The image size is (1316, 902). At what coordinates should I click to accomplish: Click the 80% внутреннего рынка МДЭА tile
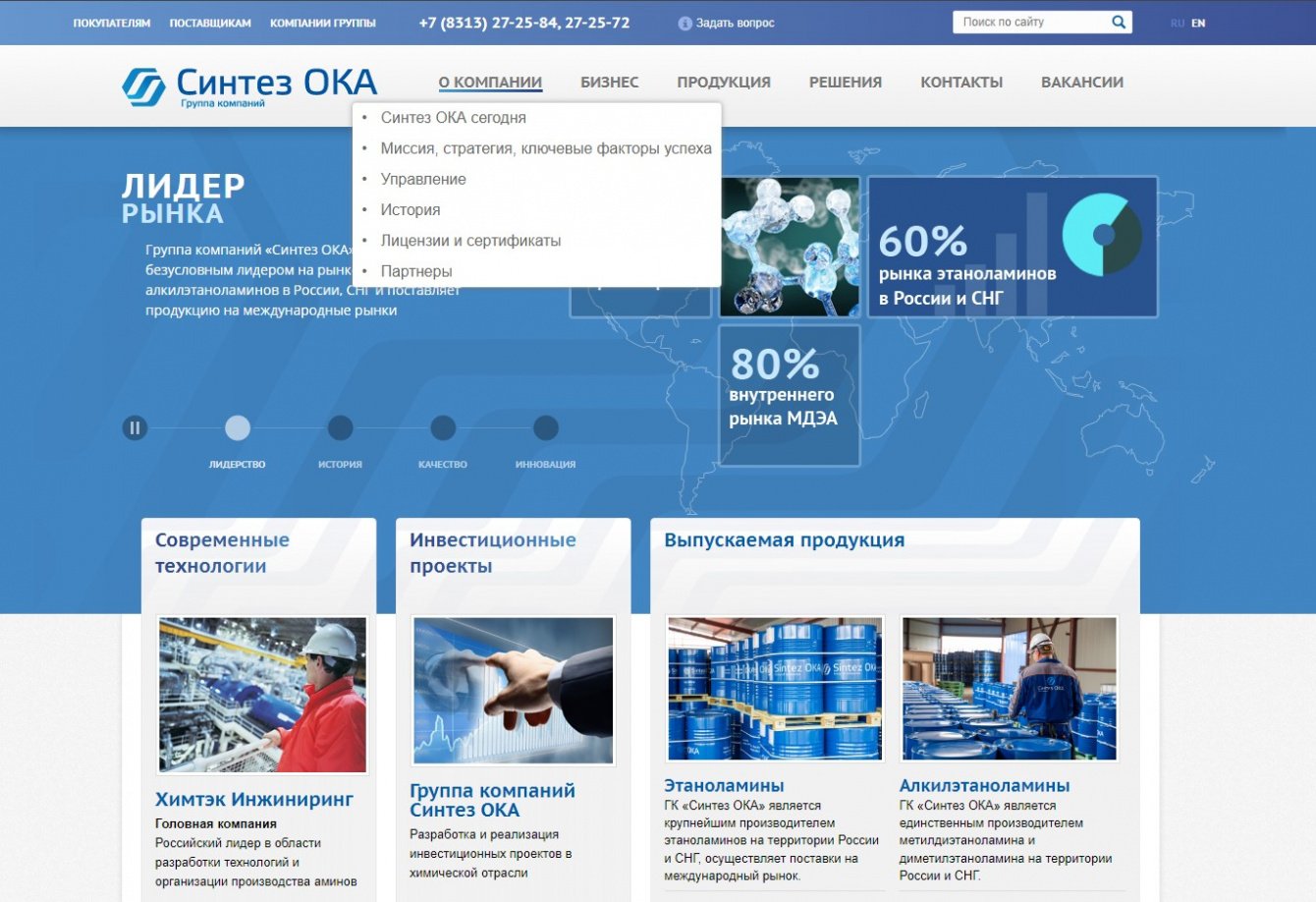[790, 395]
